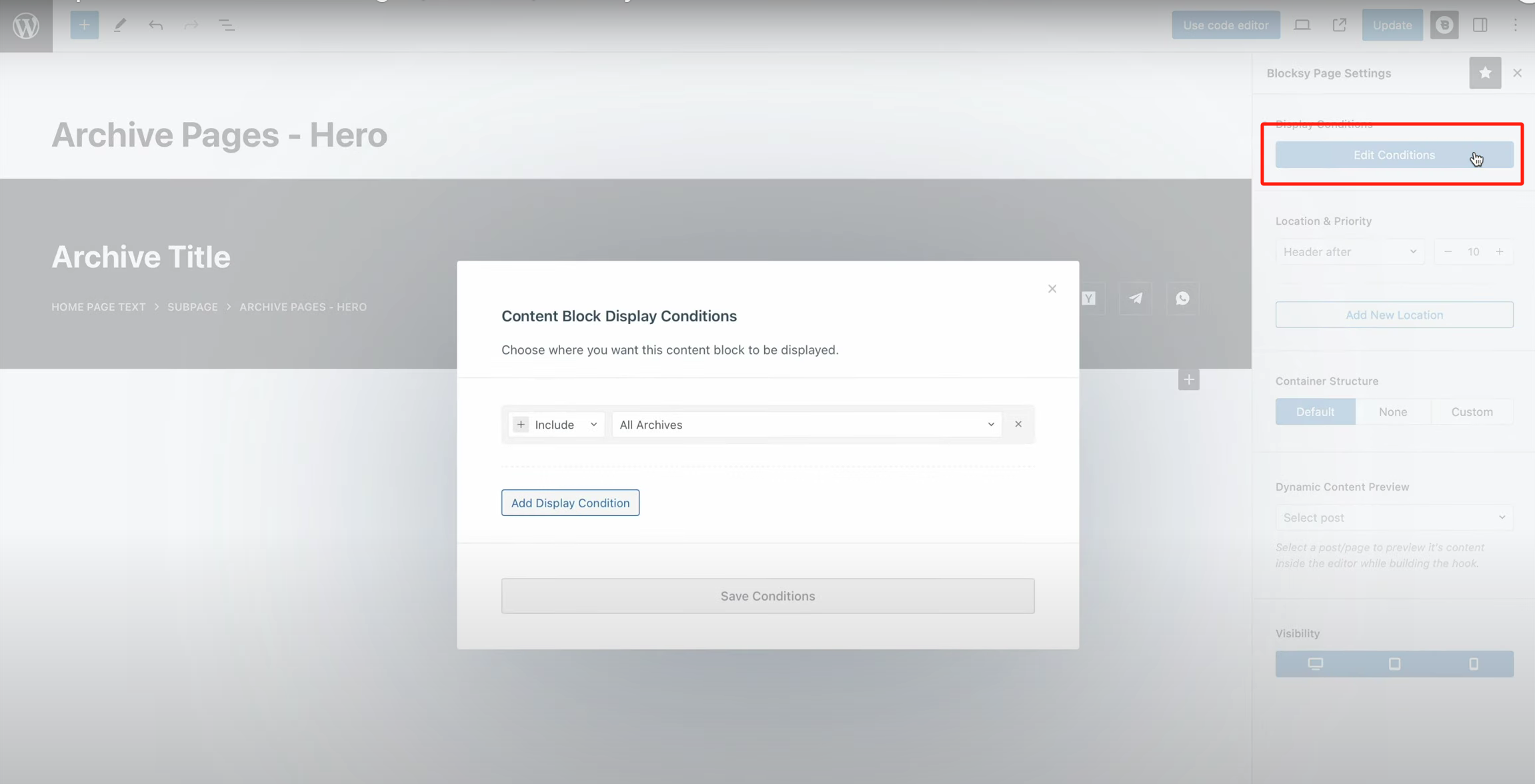Increase priority with plus stepper

pyautogui.click(x=1500, y=252)
